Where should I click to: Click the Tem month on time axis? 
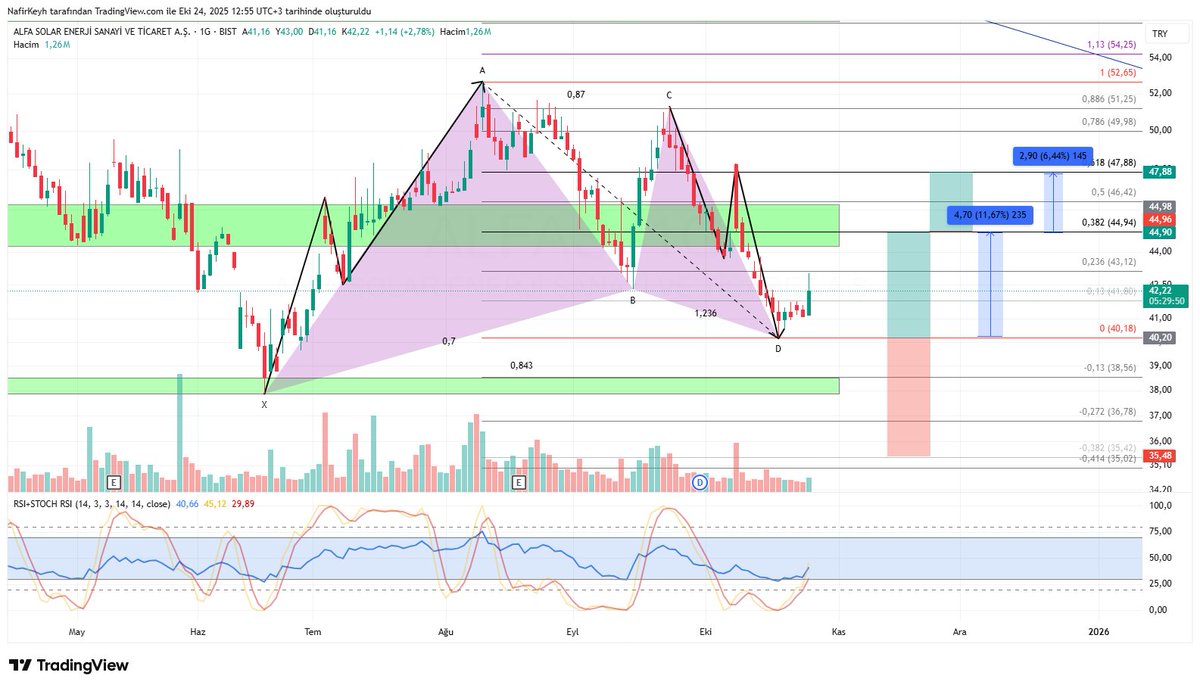[x=313, y=632]
